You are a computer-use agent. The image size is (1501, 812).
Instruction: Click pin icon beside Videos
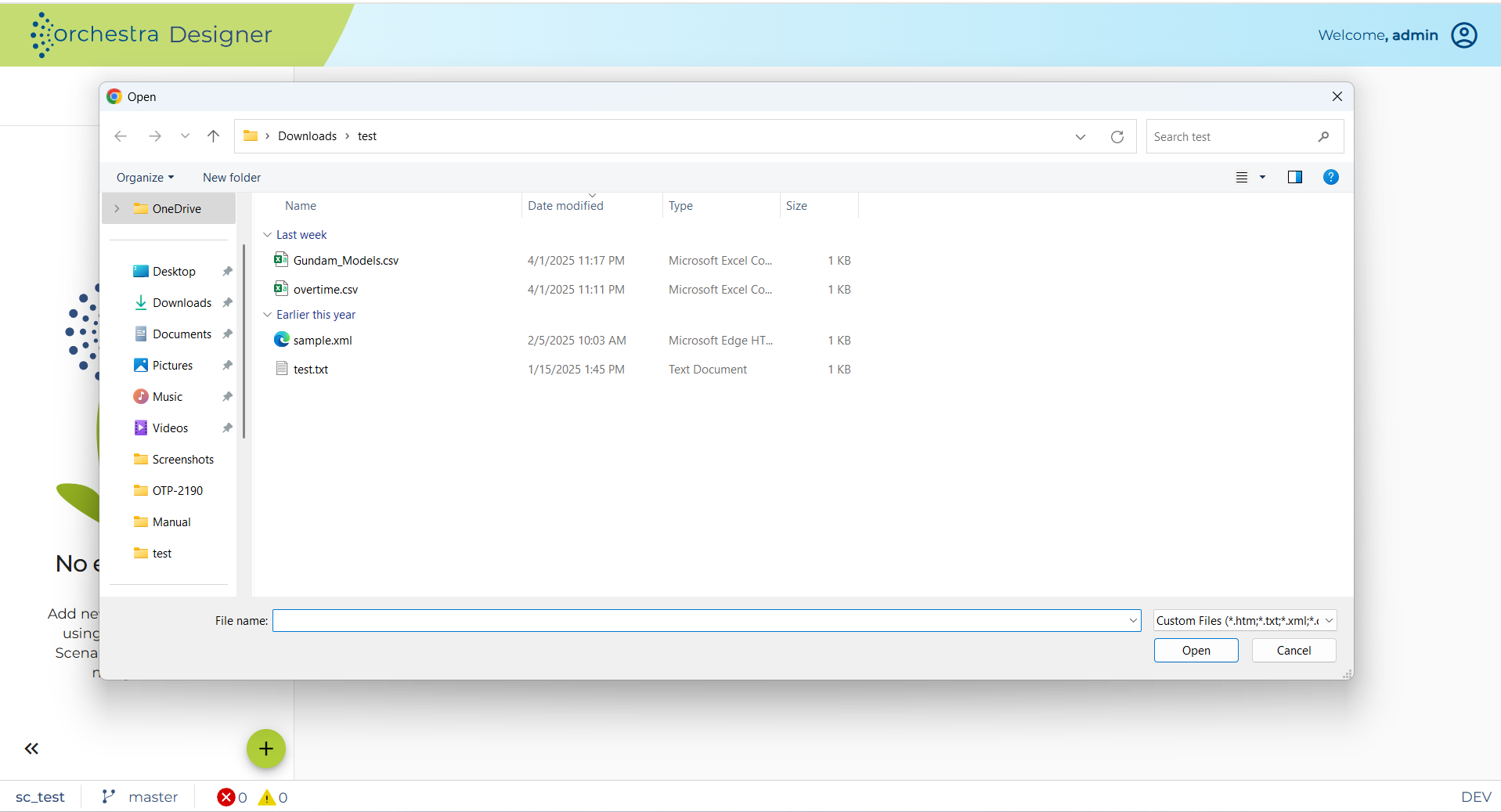[x=227, y=428]
